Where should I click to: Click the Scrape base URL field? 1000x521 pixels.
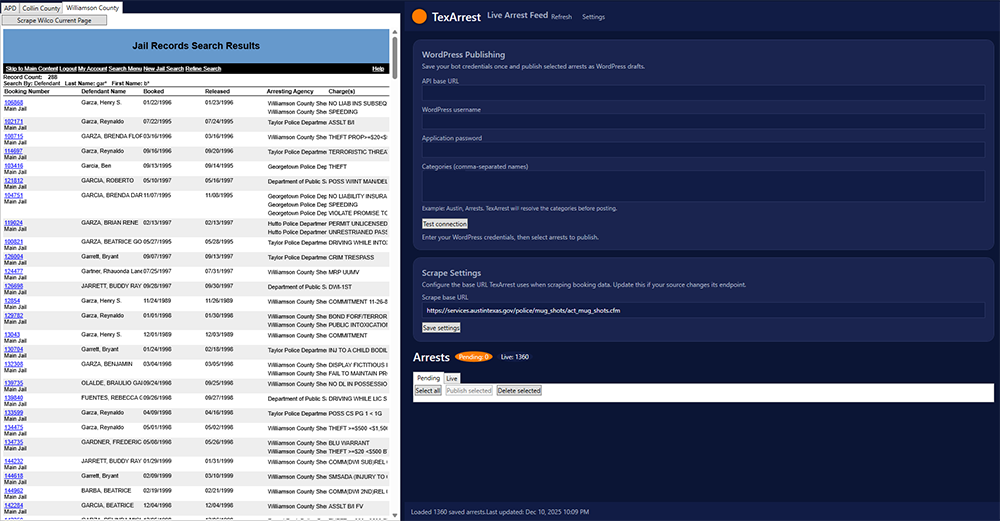click(x=703, y=310)
